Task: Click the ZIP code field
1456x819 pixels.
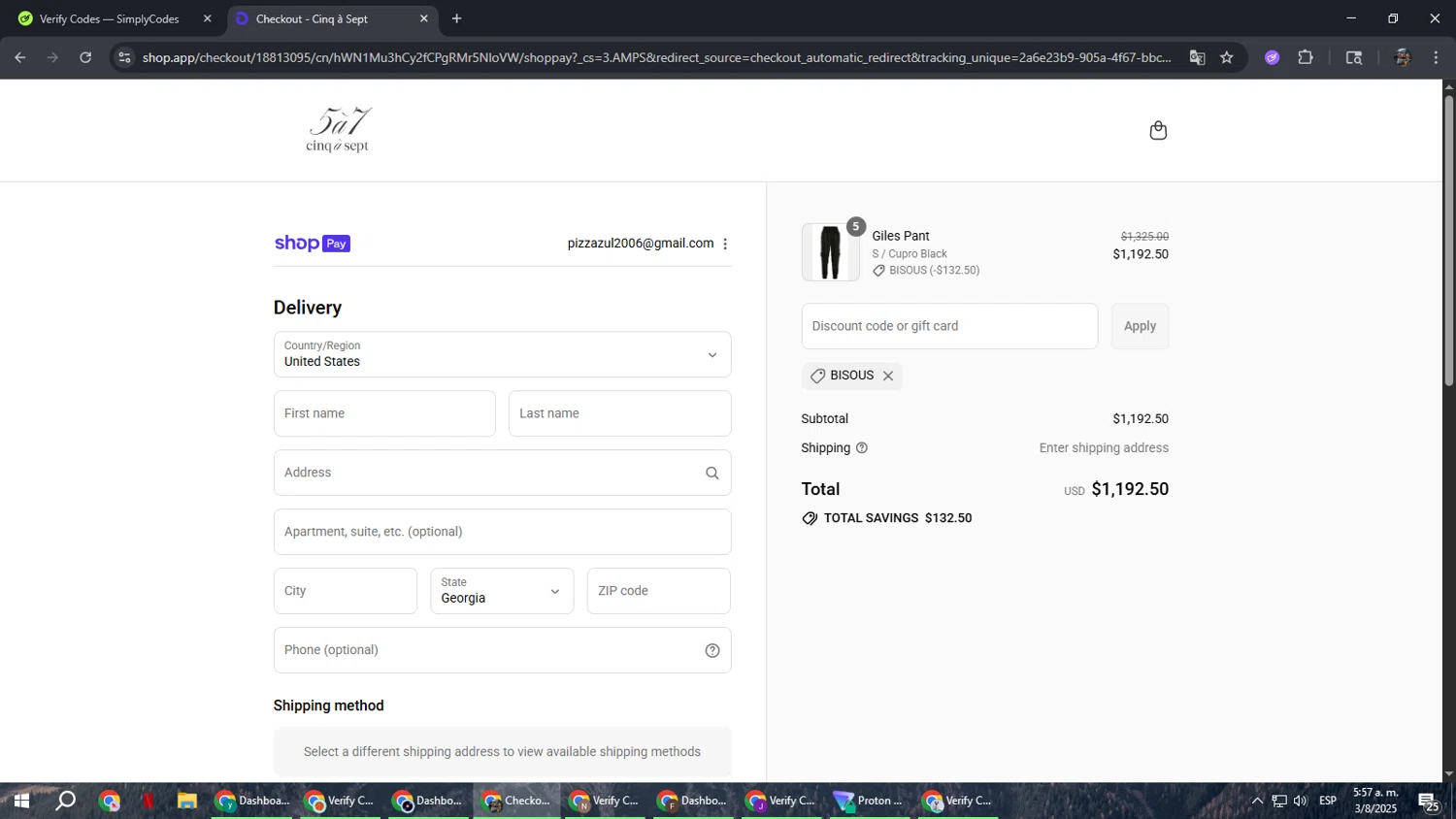Action: 658,591
